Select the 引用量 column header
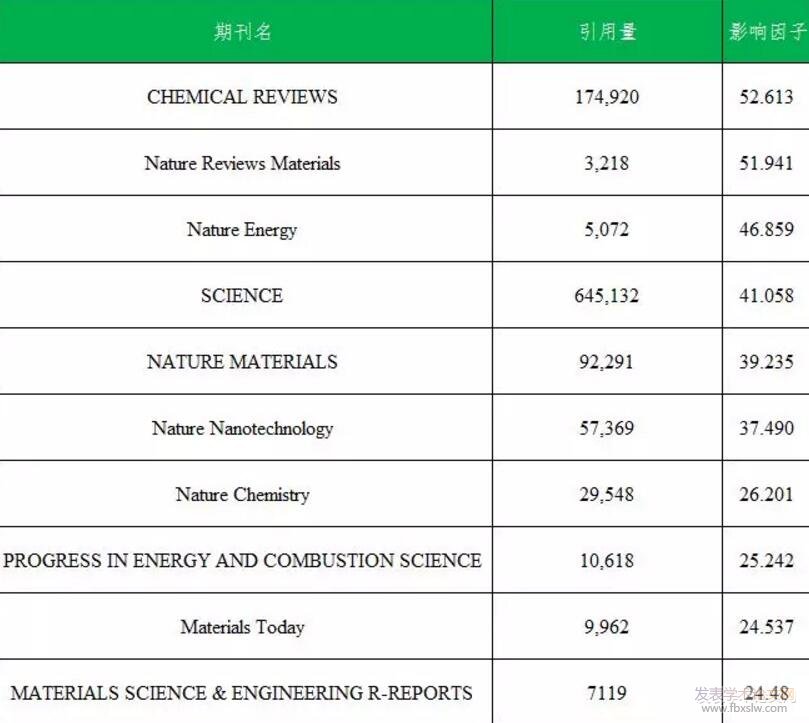Screen dimensions: 809x723 pyautogui.click(x=607, y=32)
